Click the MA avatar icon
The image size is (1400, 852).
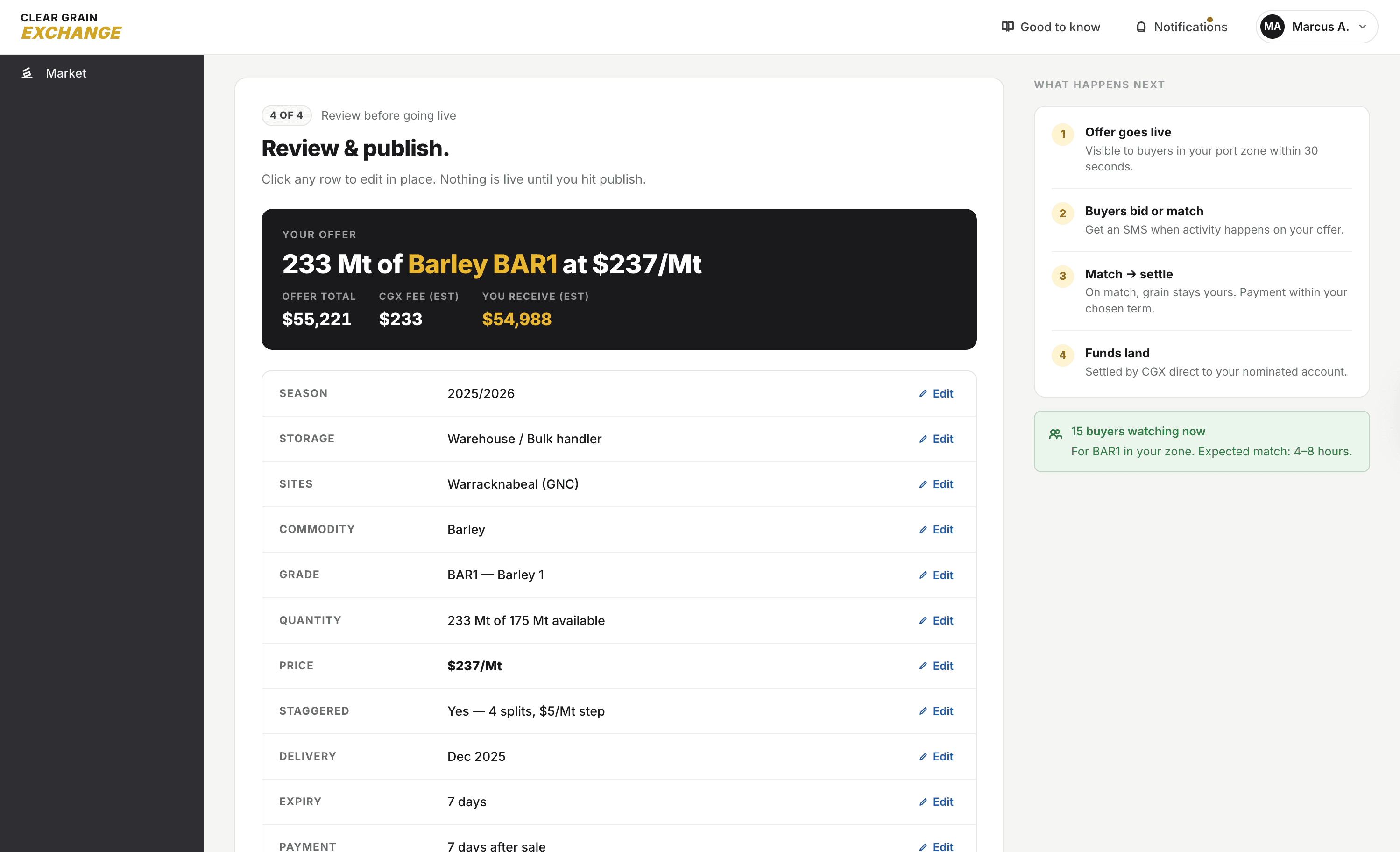pyautogui.click(x=1272, y=26)
